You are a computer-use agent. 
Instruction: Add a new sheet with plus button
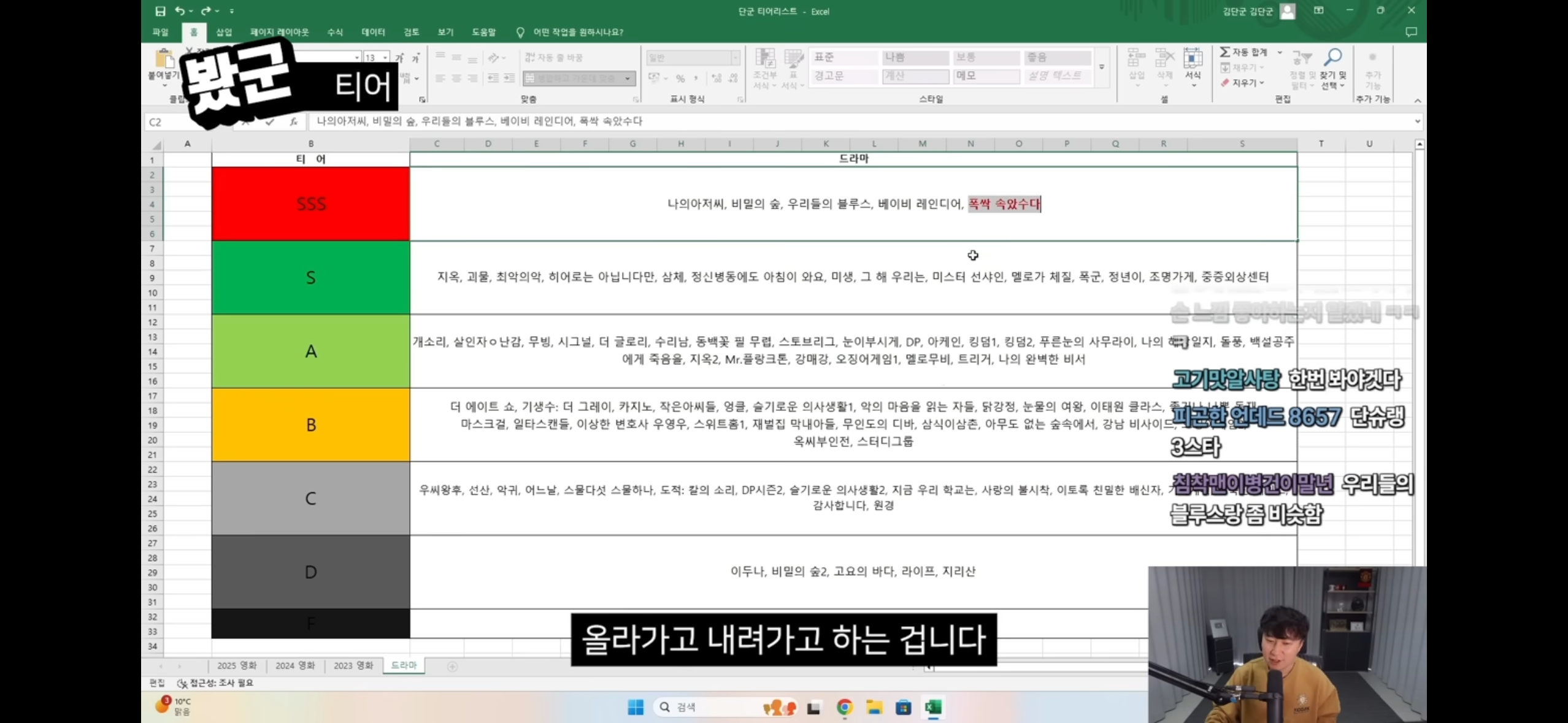click(x=452, y=667)
